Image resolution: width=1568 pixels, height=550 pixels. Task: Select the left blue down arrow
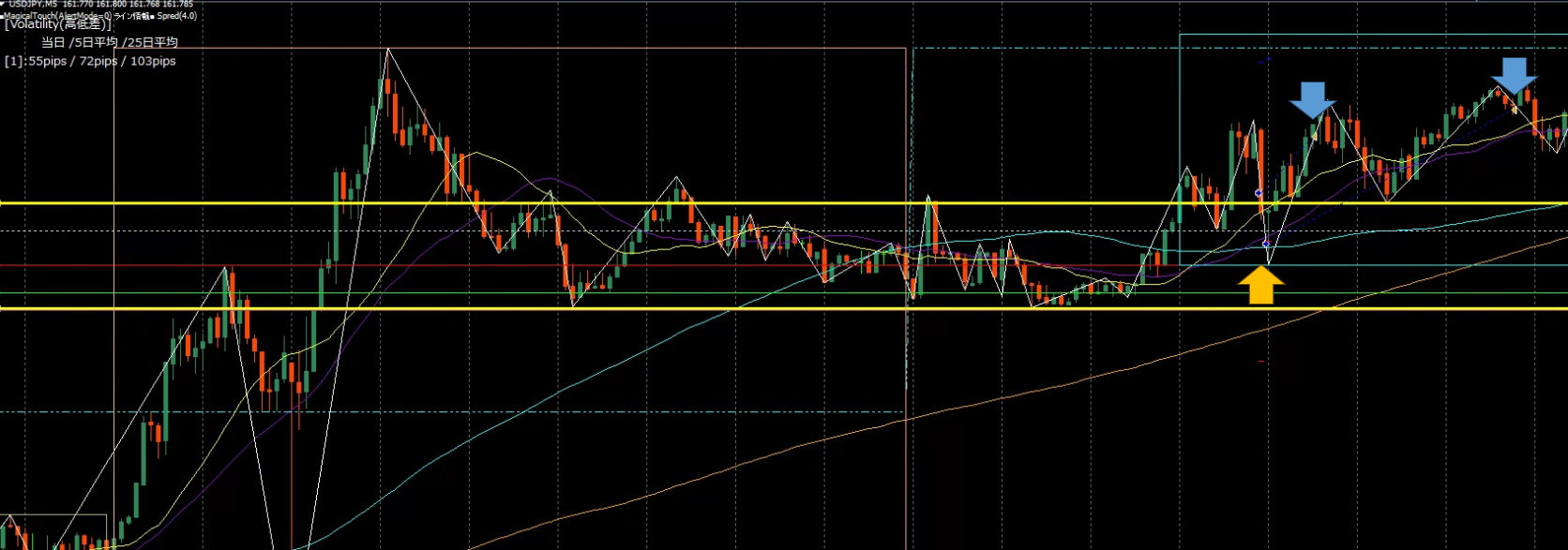coord(1312,98)
